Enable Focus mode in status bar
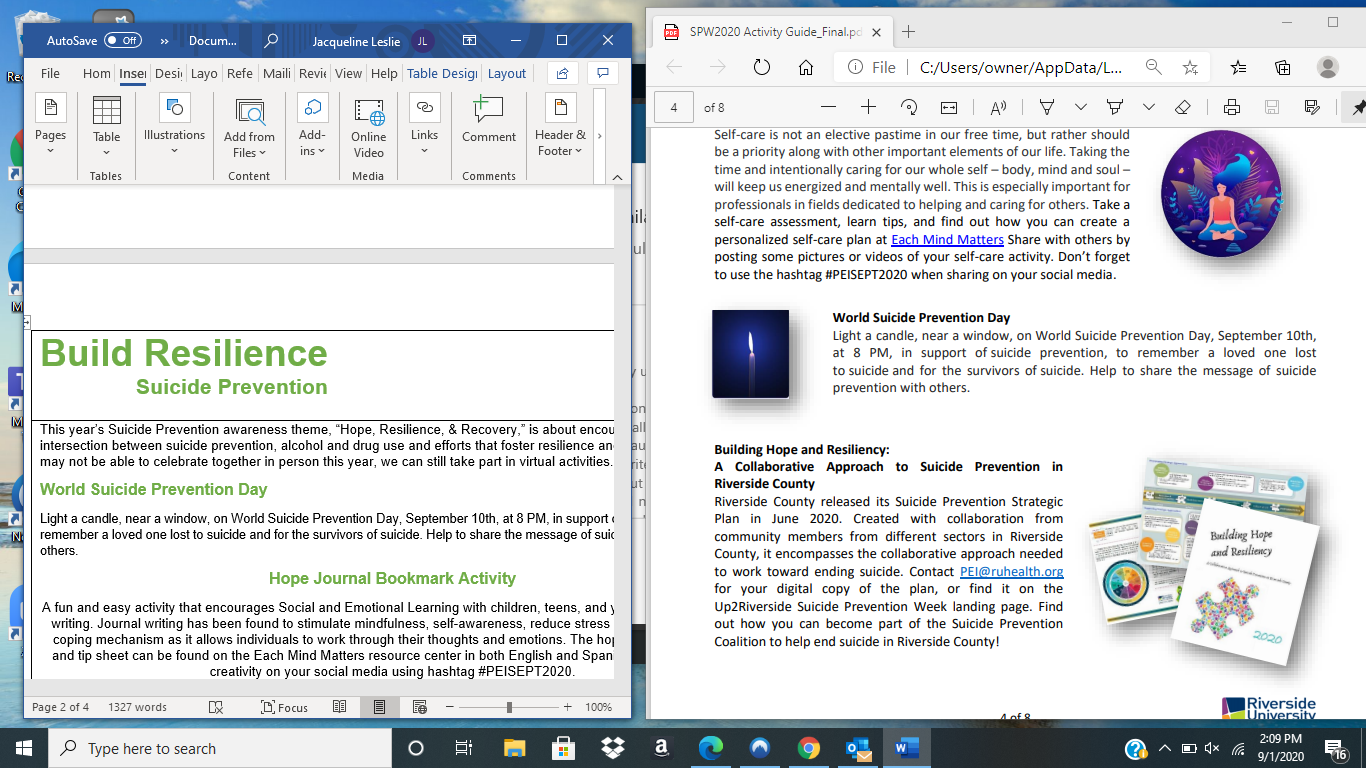1366x768 pixels. [x=285, y=707]
